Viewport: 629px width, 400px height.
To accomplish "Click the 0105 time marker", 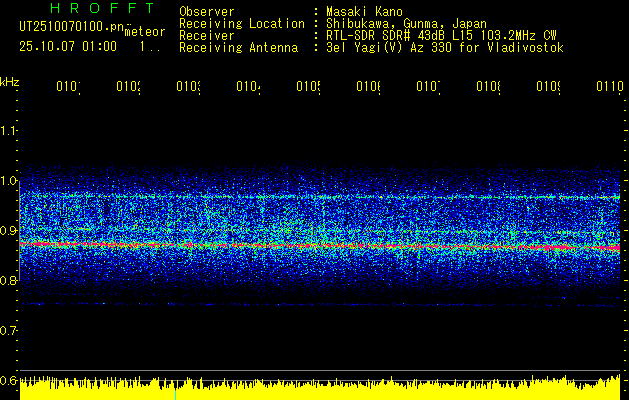I will click(308, 87).
